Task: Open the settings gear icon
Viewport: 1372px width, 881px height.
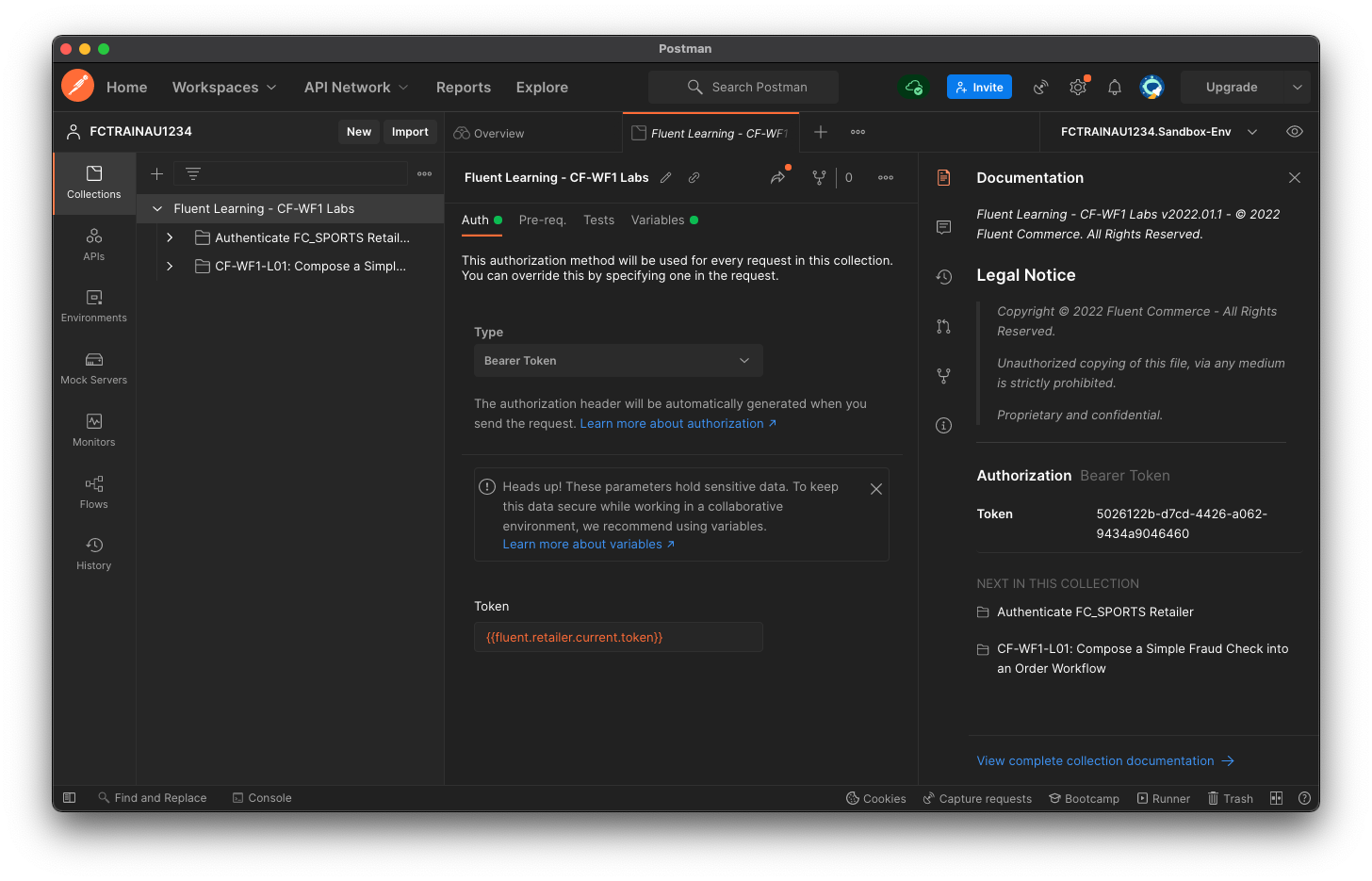Action: [x=1078, y=87]
